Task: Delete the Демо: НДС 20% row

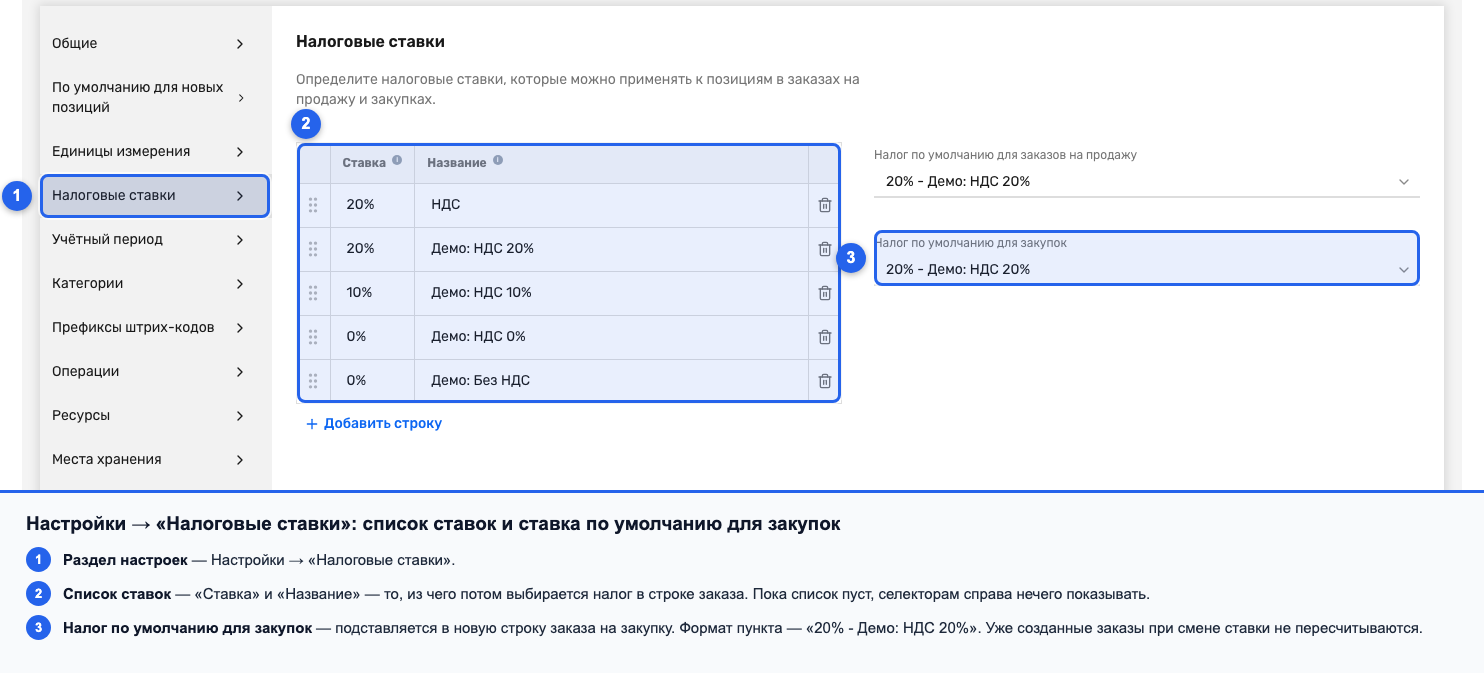Action: (x=824, y=249)
